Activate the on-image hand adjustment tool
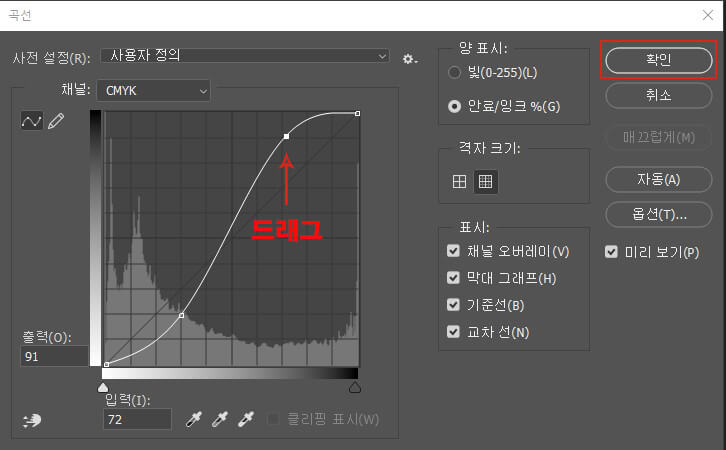 32,420
